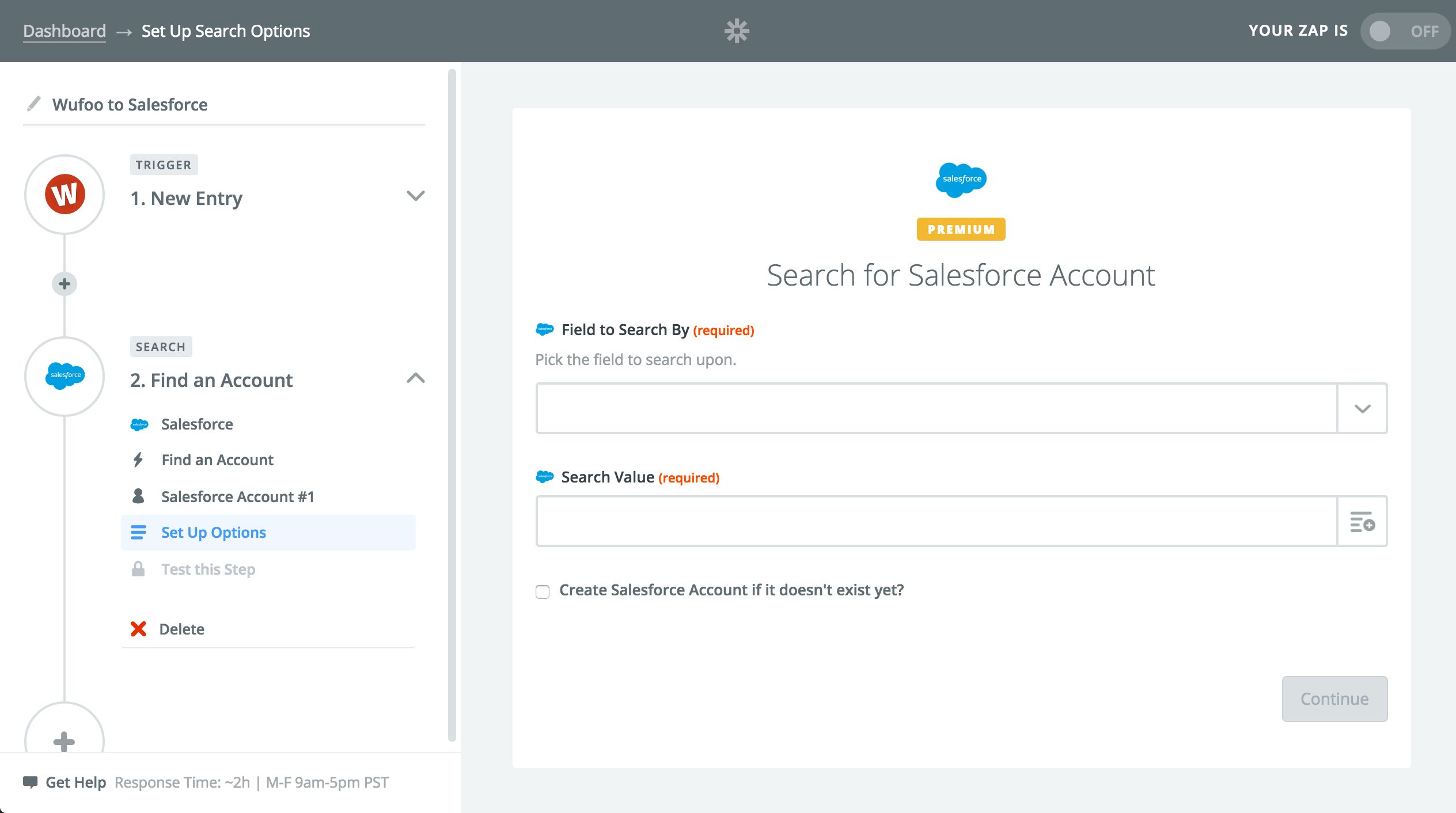Add a new step with bottom plus

pyautogui.click(x=65, y=740)
